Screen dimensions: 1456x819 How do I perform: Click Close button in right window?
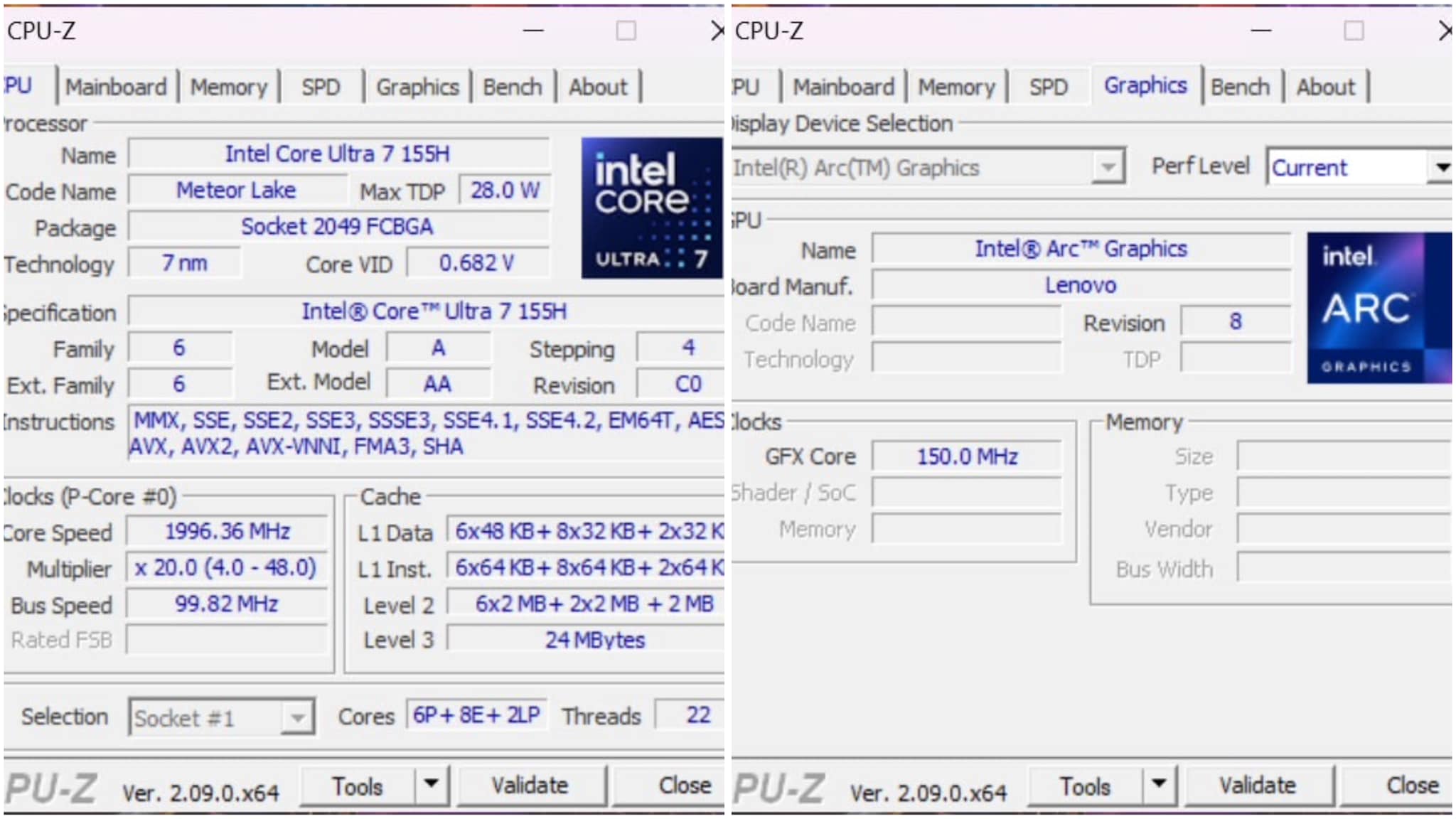pyautogui.click(x=1396, y=786)
